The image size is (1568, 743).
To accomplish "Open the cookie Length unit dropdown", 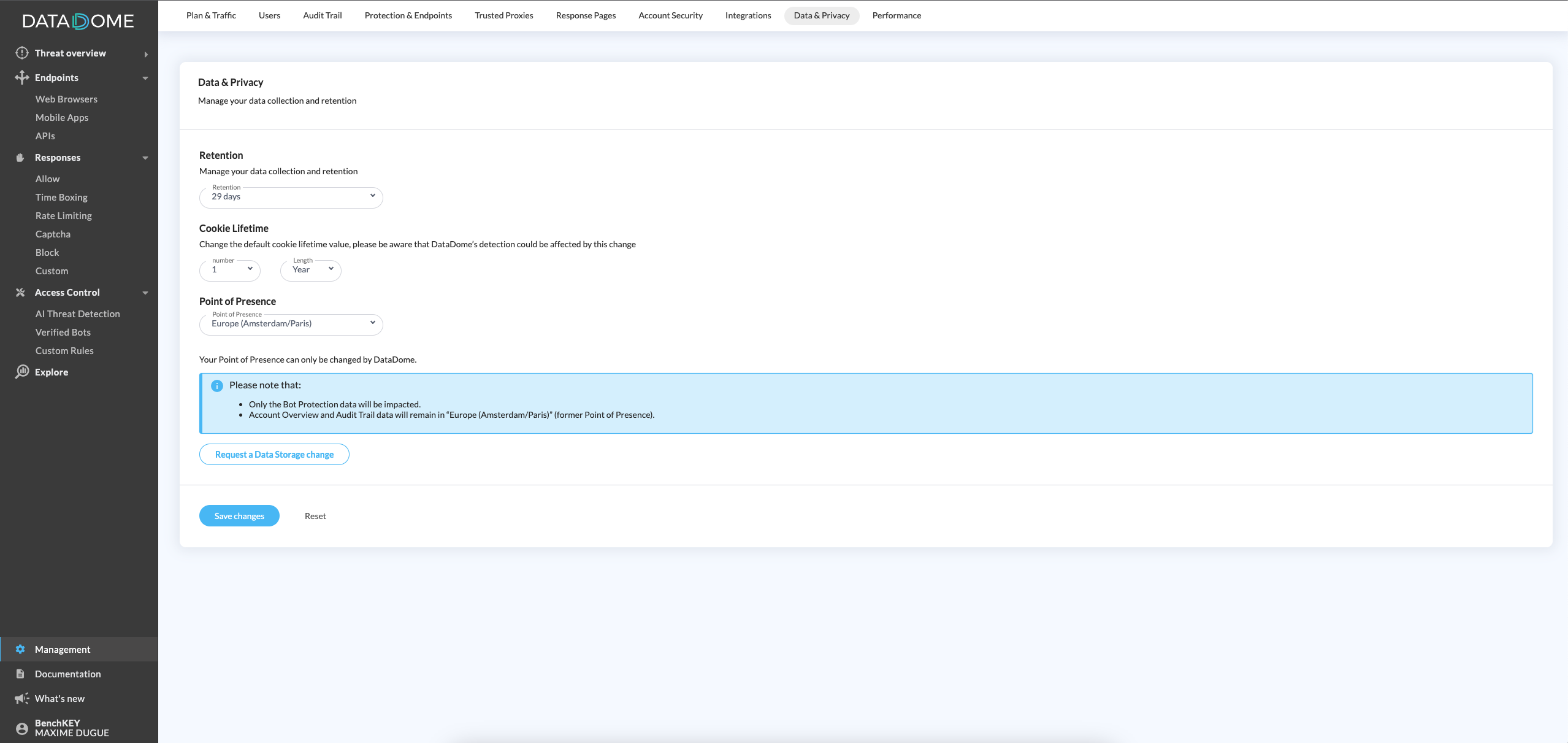I will (310, 271).
